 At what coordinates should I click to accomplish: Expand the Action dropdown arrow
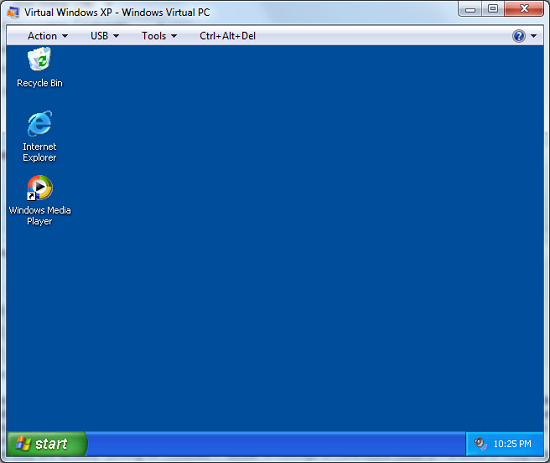tap(65, 36)
